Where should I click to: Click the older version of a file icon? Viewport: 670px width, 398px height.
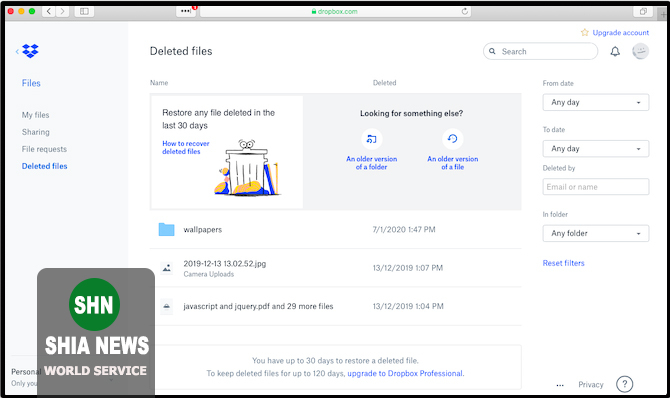click(x=453, y=139)
